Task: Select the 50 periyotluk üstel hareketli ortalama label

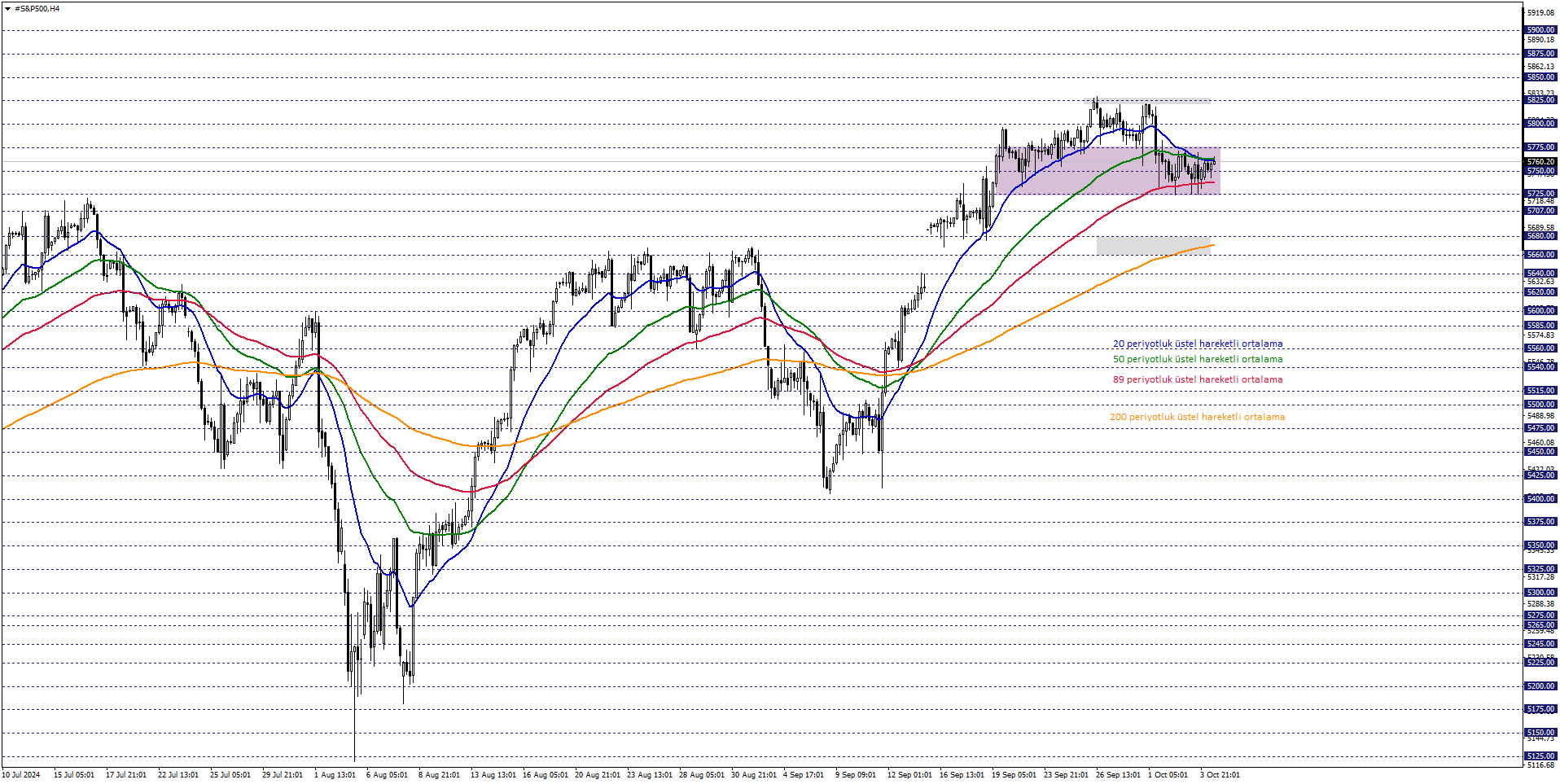Action: pyautogui.click(x=1197, y=359)
